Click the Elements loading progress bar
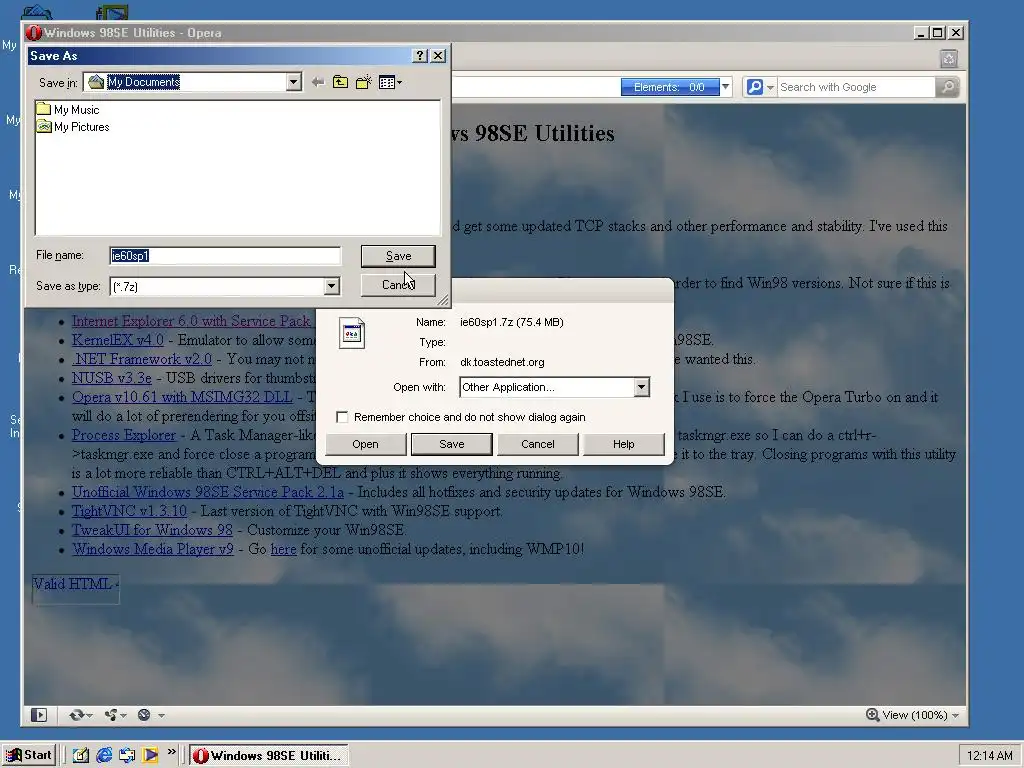1024x768 pixels. 670,87
